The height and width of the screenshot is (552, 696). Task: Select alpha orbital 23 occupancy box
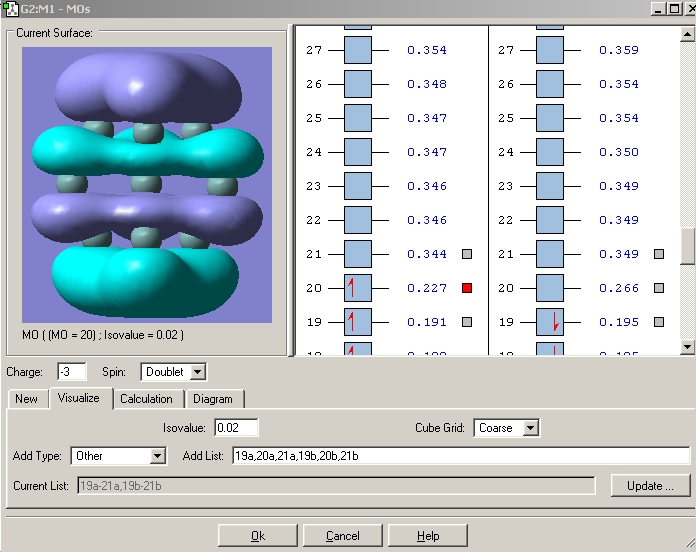click(358, 186)
